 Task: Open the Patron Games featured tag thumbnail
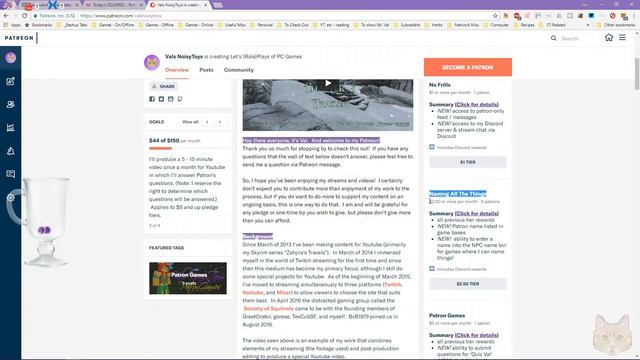coord(188,278)
